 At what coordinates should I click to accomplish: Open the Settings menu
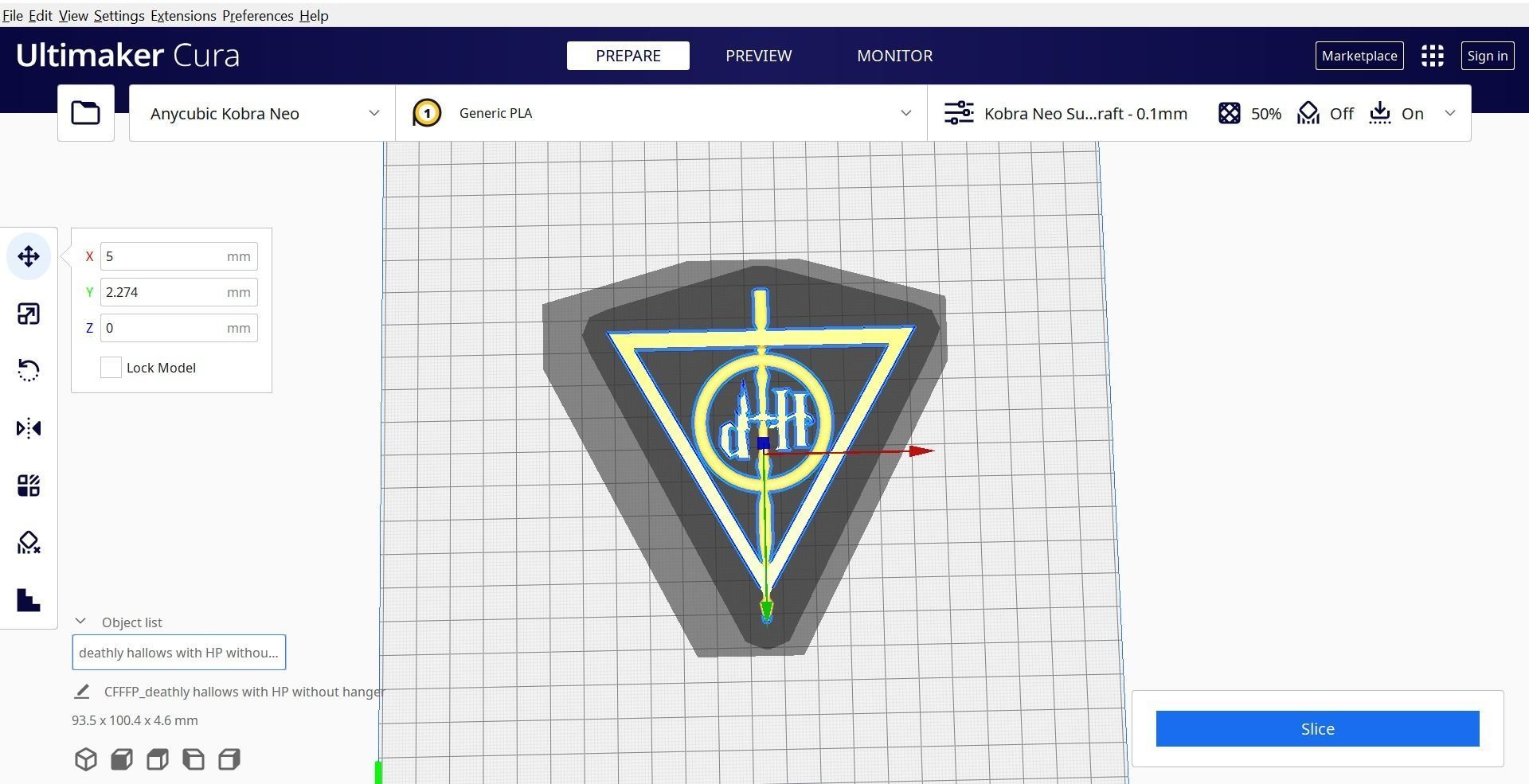(119, 16)
